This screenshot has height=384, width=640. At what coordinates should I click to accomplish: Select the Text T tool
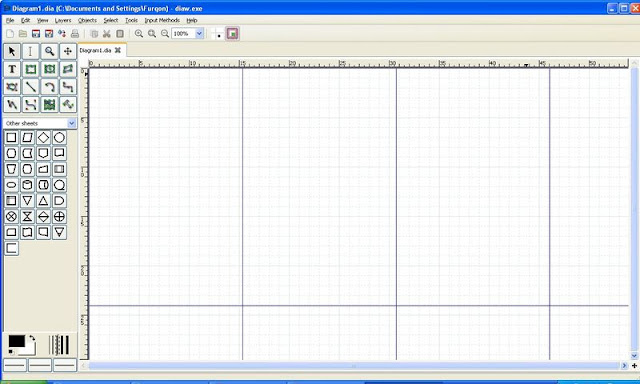pos(12,69)
